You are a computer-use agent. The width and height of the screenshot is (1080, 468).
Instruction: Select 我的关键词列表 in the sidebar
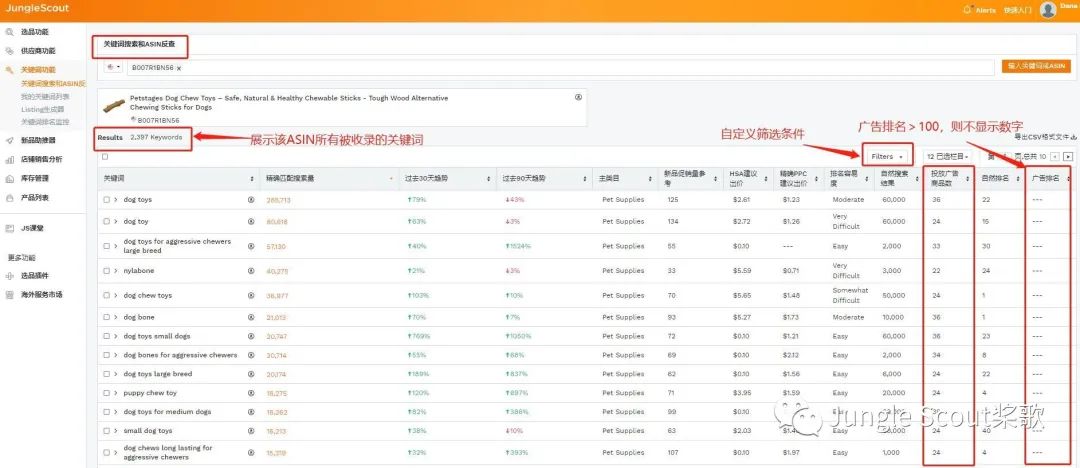45,96
